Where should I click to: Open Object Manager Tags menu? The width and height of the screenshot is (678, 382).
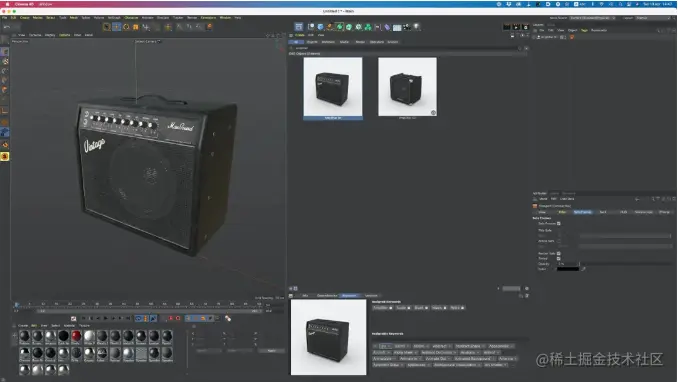click(584, 30)
